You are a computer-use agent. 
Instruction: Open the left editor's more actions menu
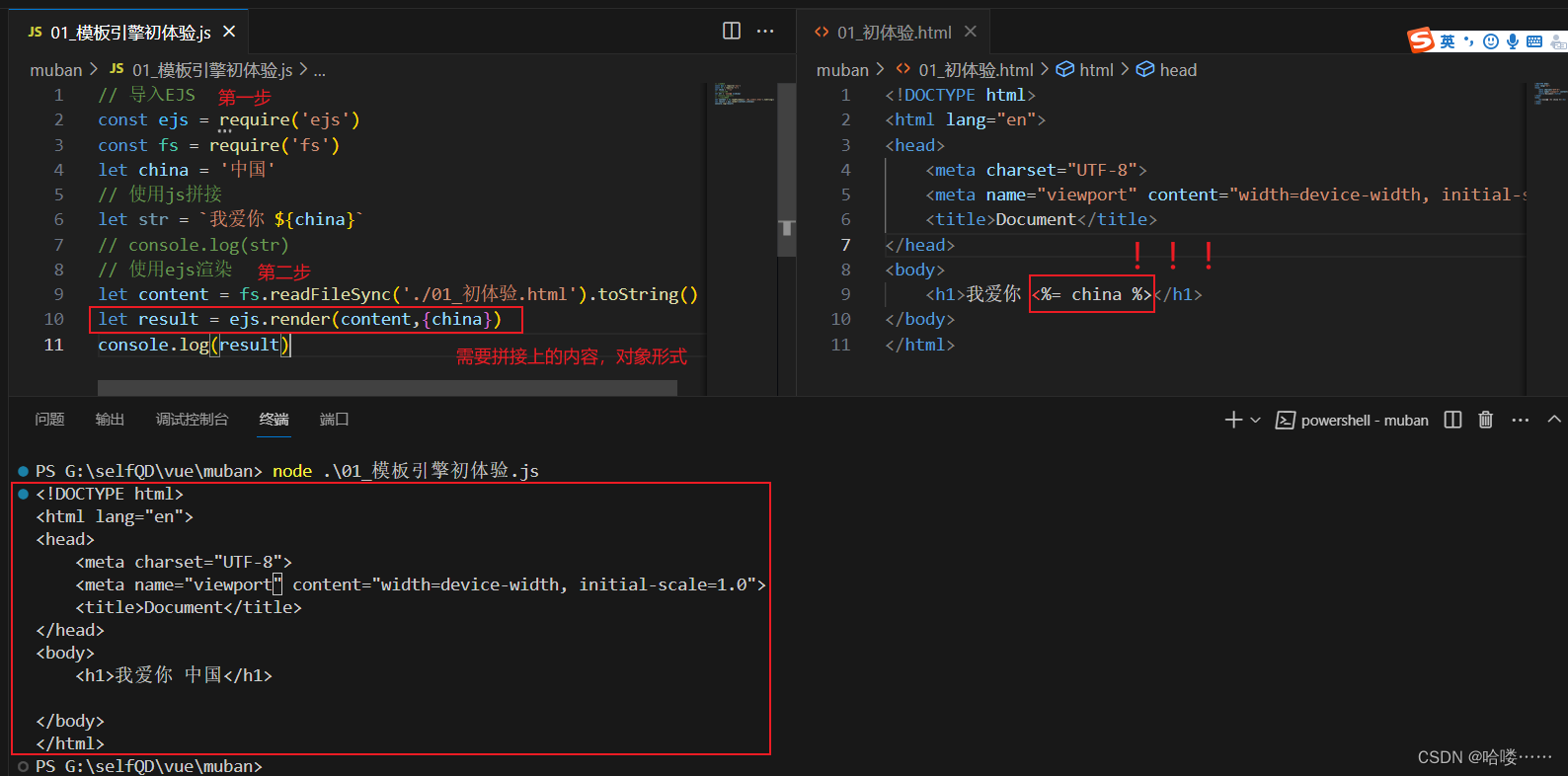765,31
